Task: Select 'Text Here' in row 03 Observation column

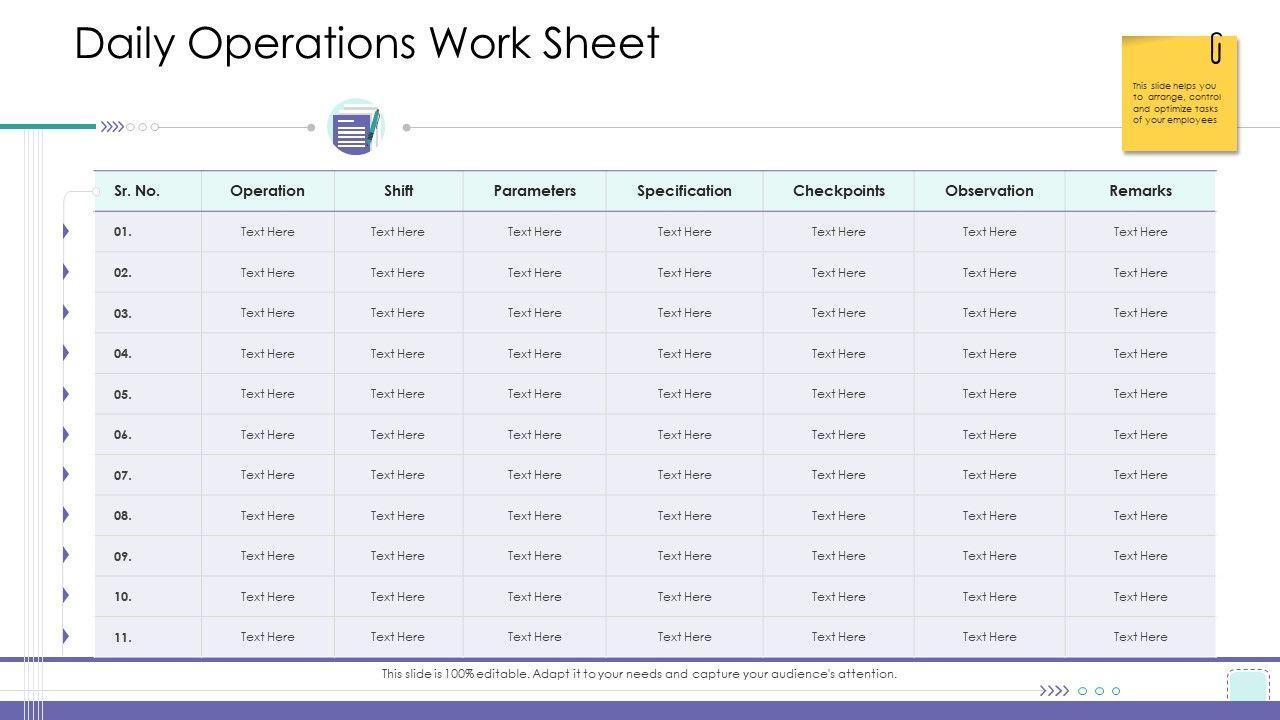Action: [x=989, y=313]
